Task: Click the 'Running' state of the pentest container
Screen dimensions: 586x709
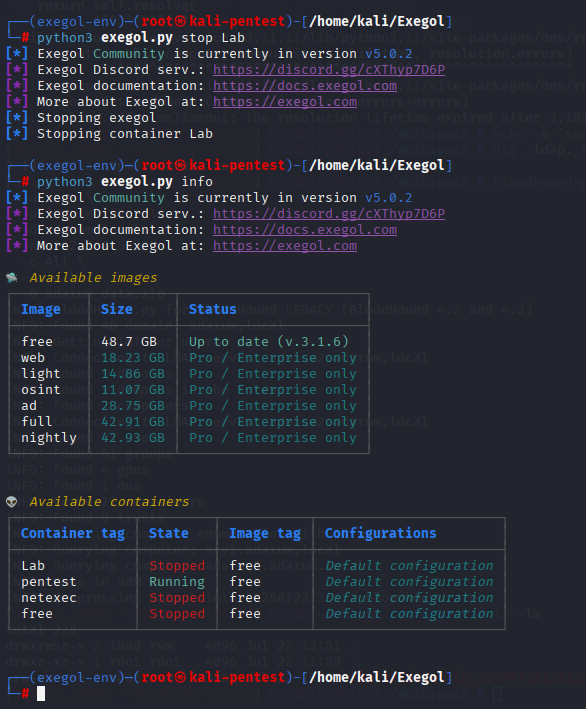Action: (x=177, y=582)
